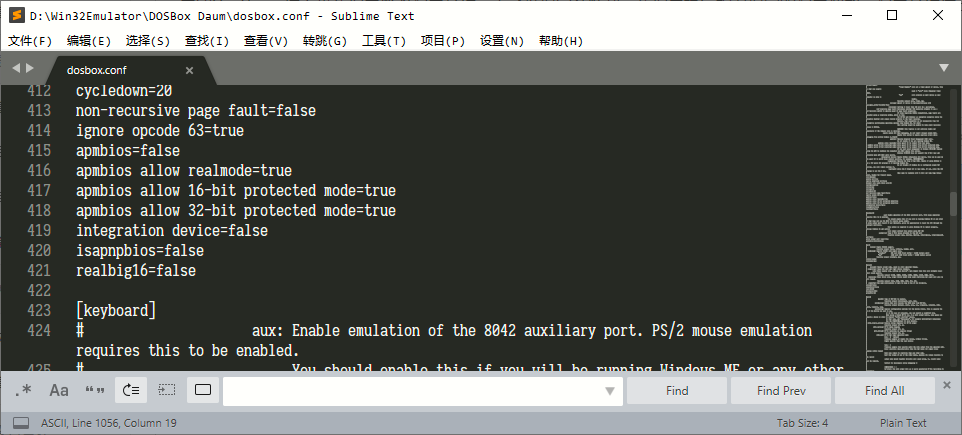Open the 查找(I) menu

(x=207, y=41)
